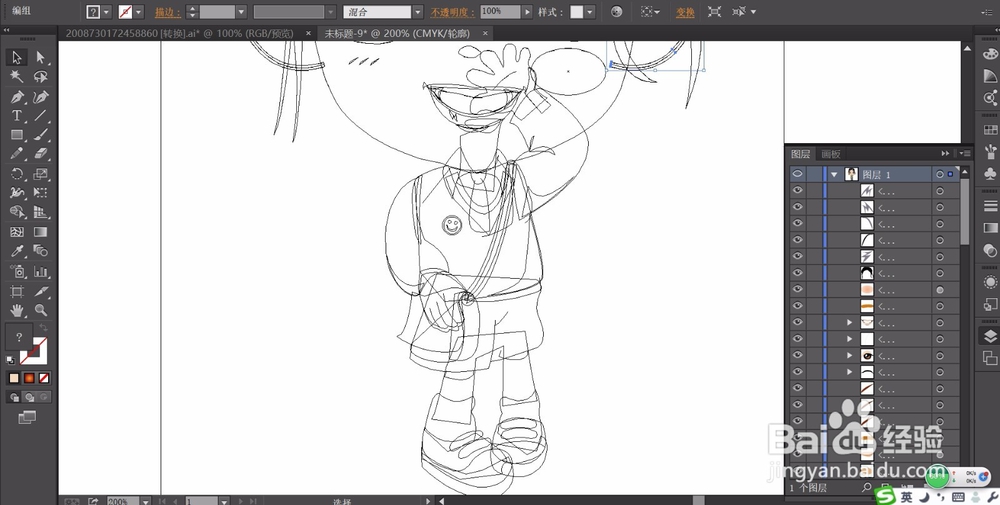Select the Selection (black arrow) tool
This screenshot has width=1000, height=505.
17,57
